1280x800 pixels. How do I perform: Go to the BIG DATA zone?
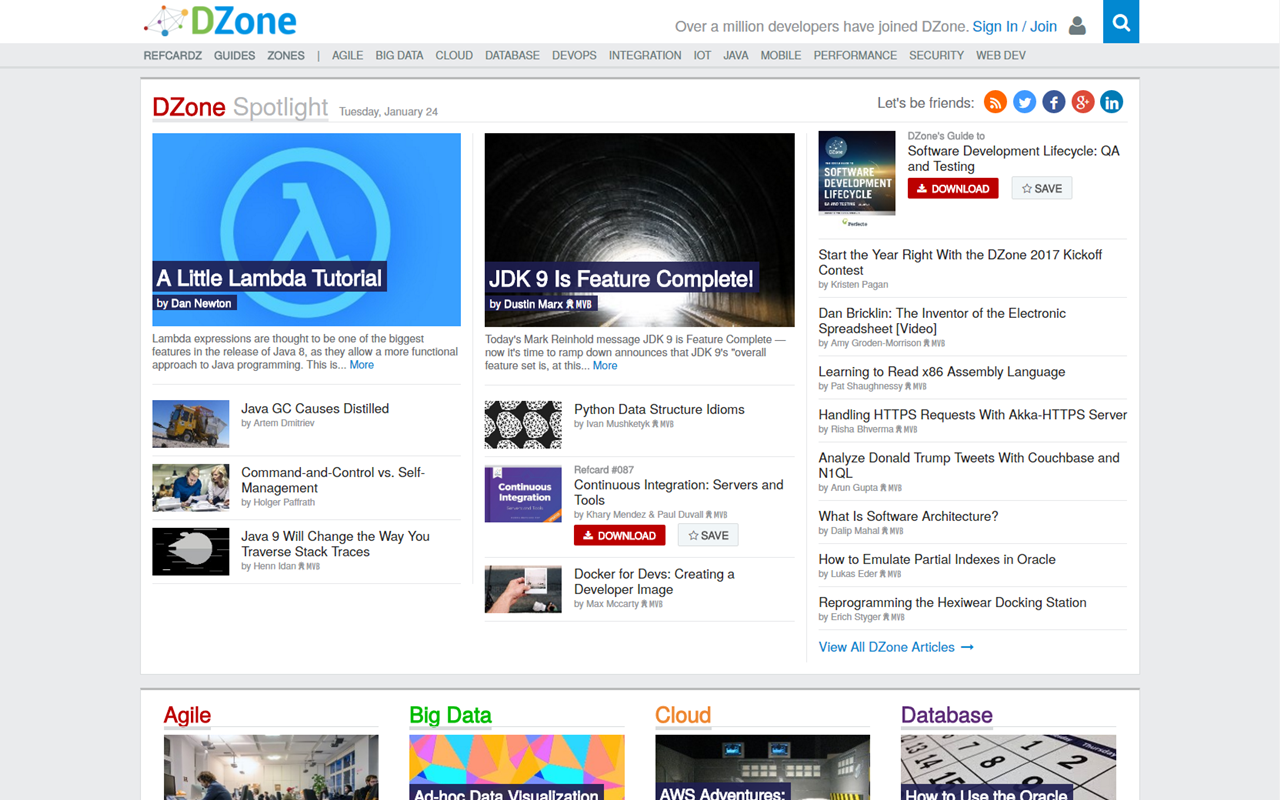[399, 56]
